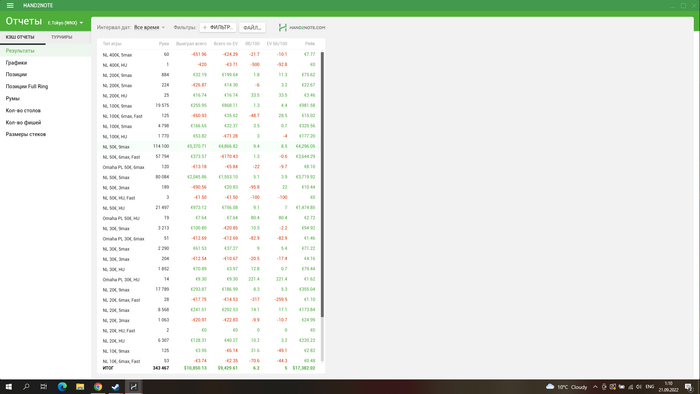The image size is (700, 394).
Task: Switch the ENG input language indicator
Action: [650, 387]
